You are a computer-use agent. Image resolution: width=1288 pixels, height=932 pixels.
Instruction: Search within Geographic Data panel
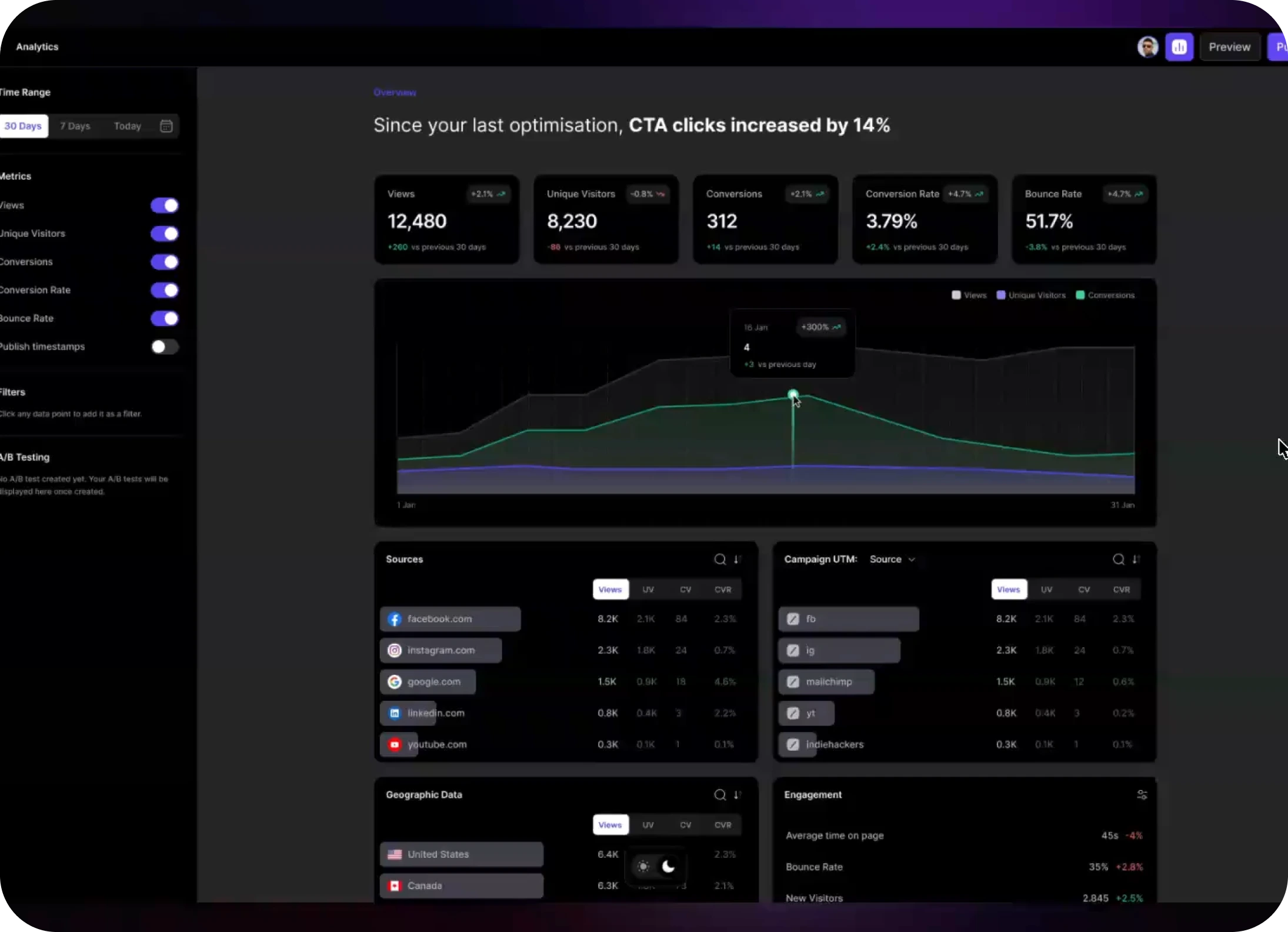(720, 794)
